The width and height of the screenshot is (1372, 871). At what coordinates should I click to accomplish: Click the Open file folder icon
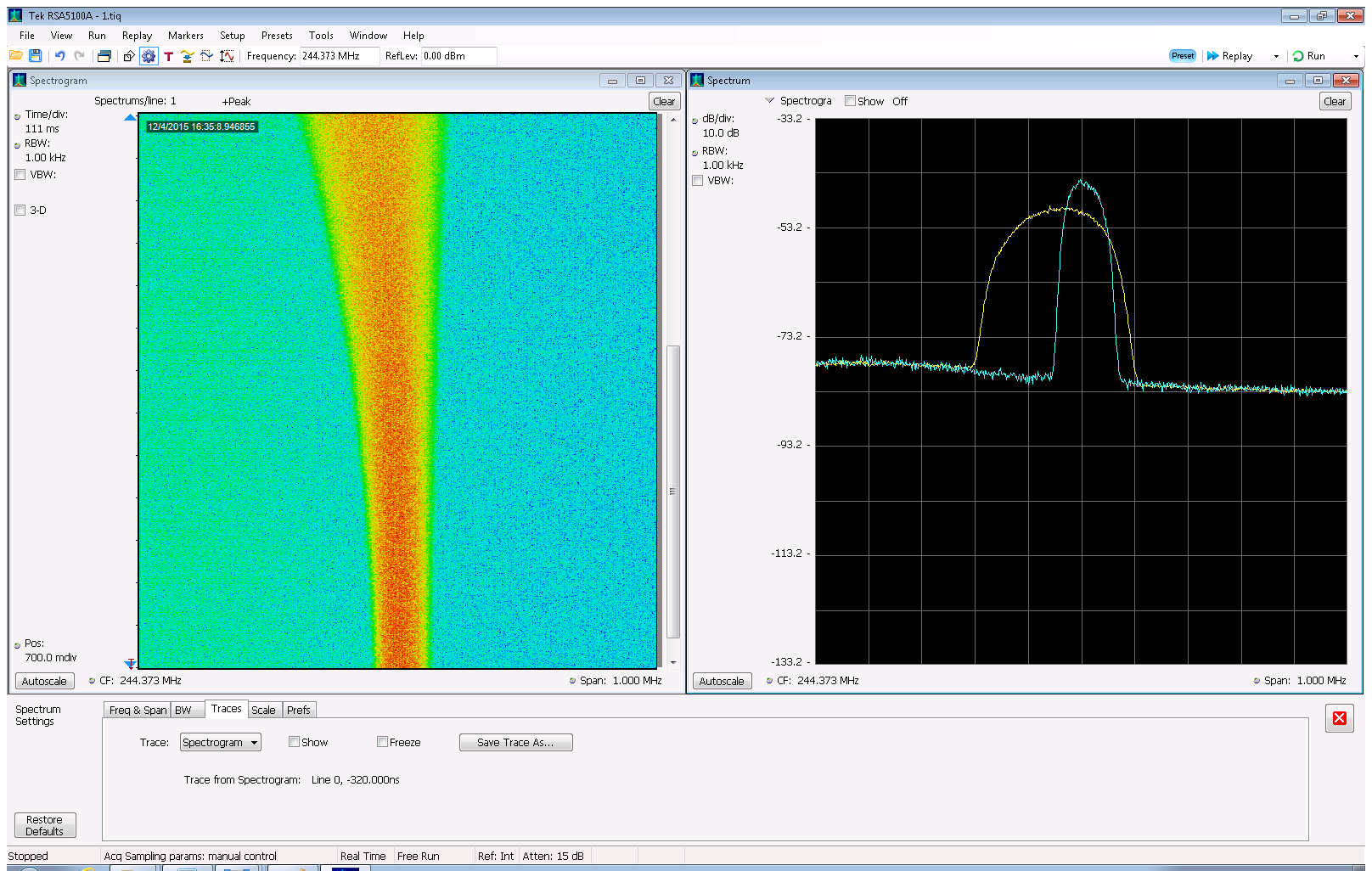click(16, 56)
